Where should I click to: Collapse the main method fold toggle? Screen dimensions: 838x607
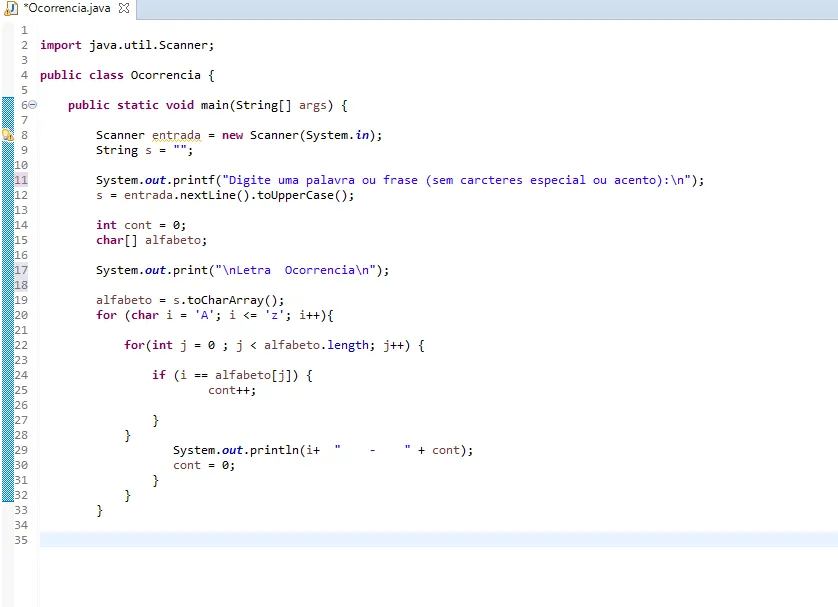(33, 105)
